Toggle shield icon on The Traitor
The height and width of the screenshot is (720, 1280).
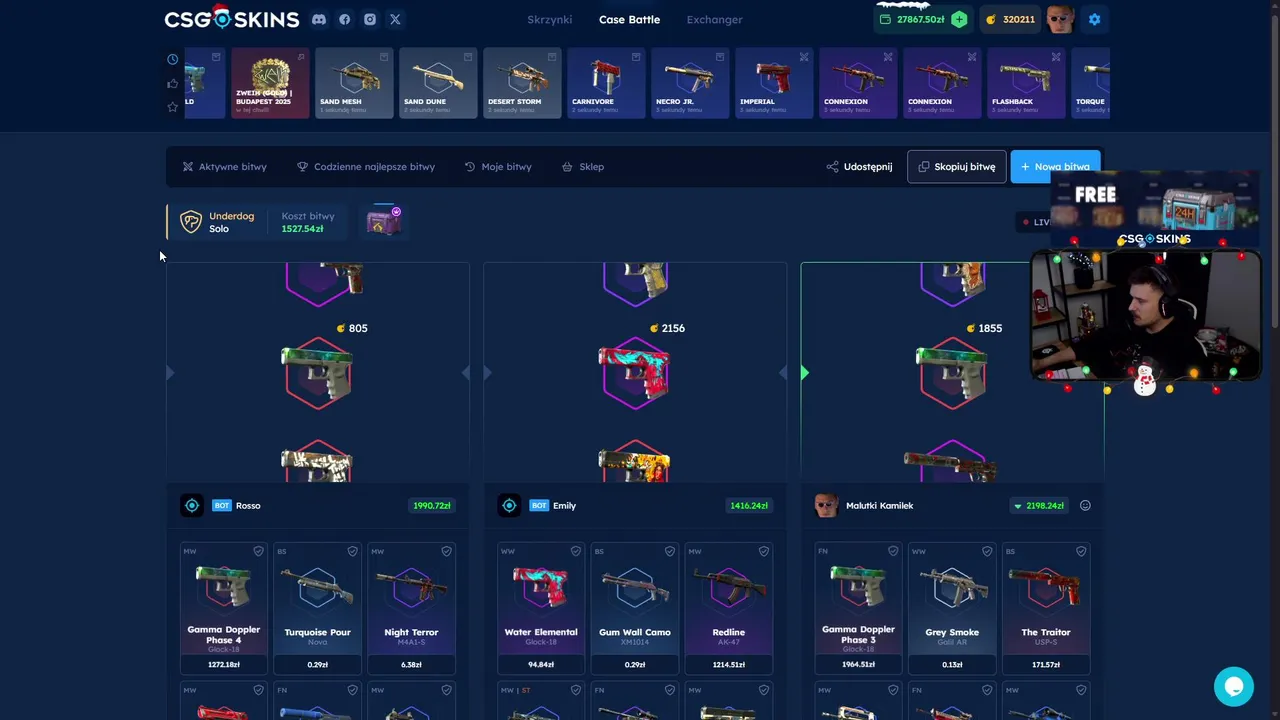[x=1081, y=551]
